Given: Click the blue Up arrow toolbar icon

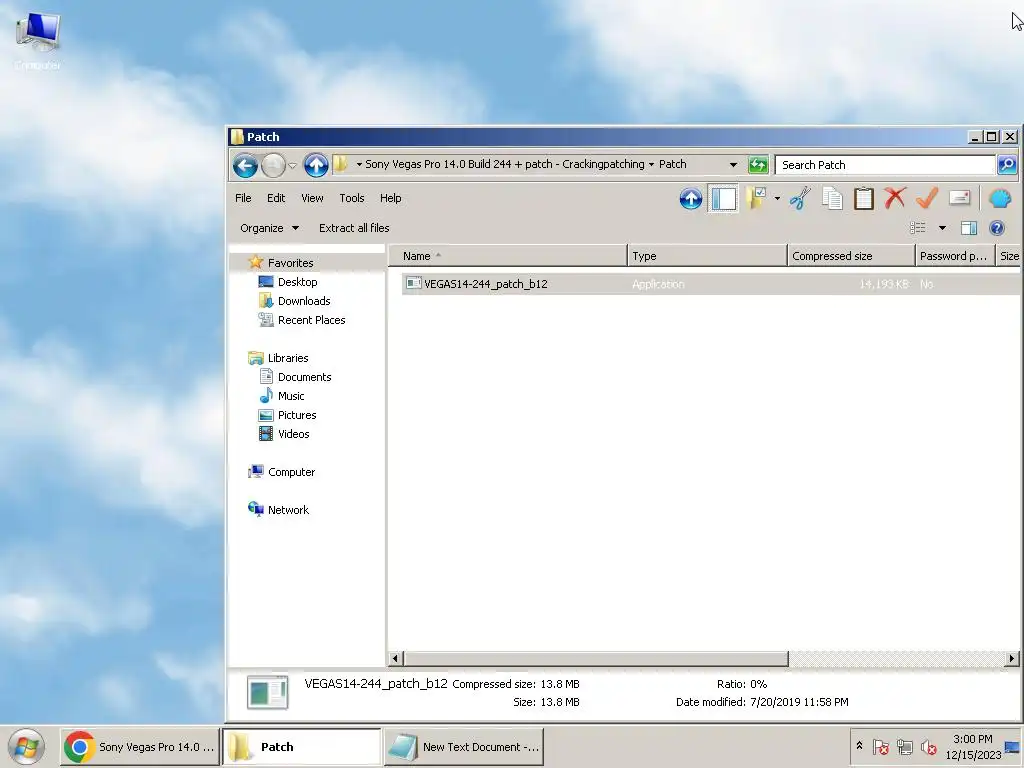Looking at the screenshot, I should [x=691, y=199].
